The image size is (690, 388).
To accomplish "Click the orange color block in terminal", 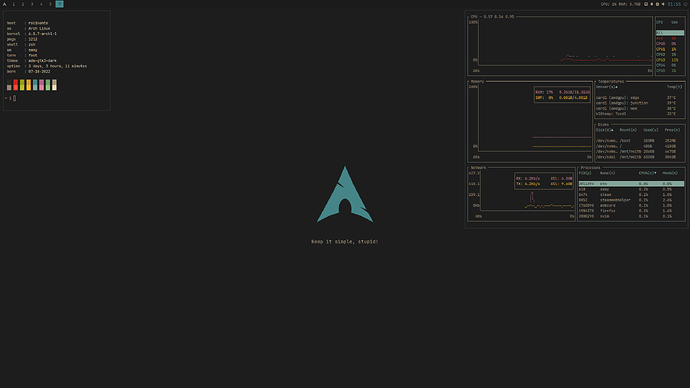I will click(29, 85).
